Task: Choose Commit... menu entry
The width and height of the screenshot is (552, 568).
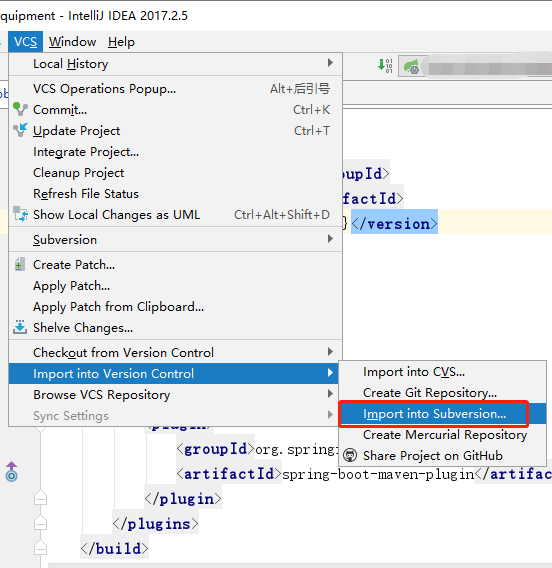Action: tap(176, 110)
